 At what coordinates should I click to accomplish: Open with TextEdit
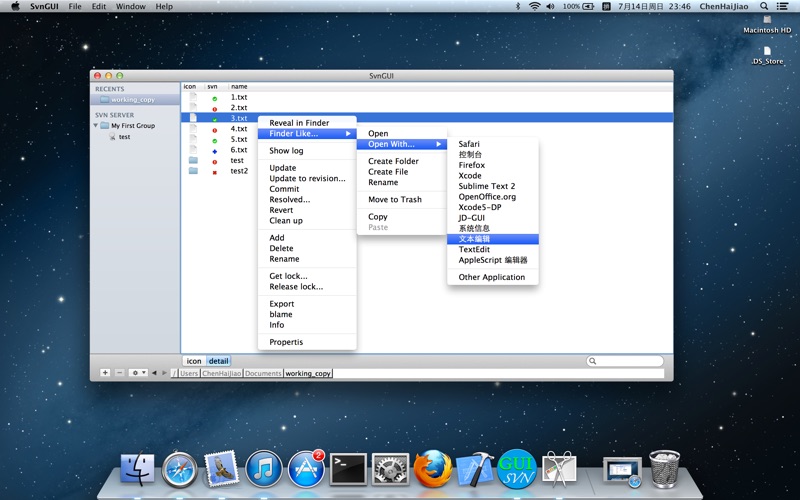[493, 249]
